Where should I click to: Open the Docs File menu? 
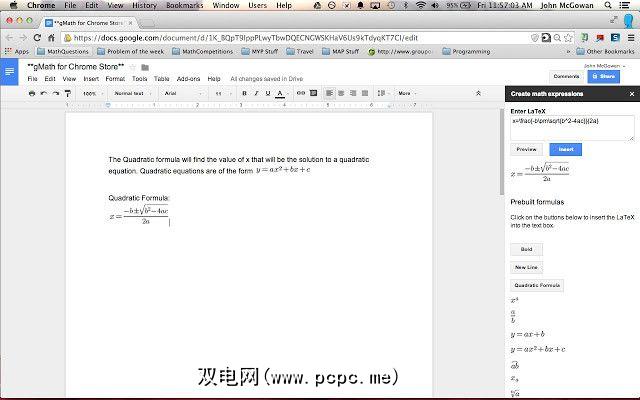32,79
